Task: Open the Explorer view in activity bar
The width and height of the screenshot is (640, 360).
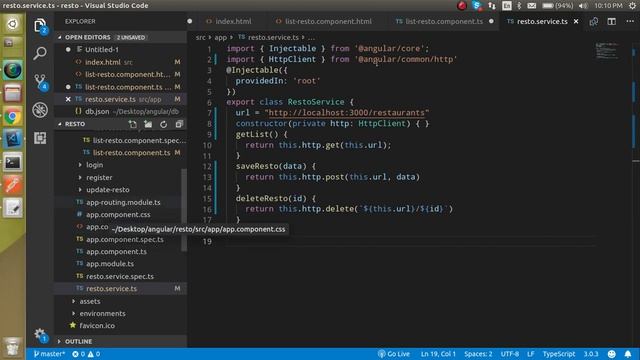Action: coord(40,26)
